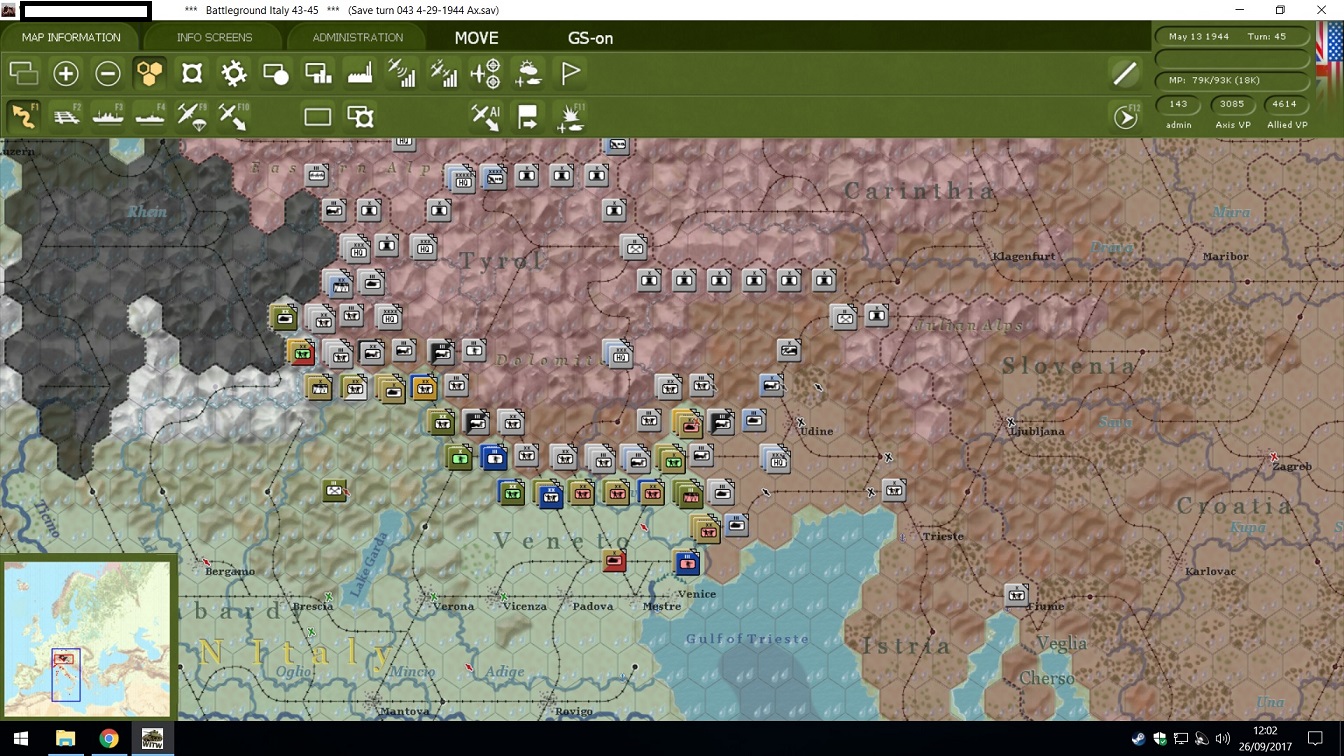Click the War in the West taskbar icon

coord(153,739)
